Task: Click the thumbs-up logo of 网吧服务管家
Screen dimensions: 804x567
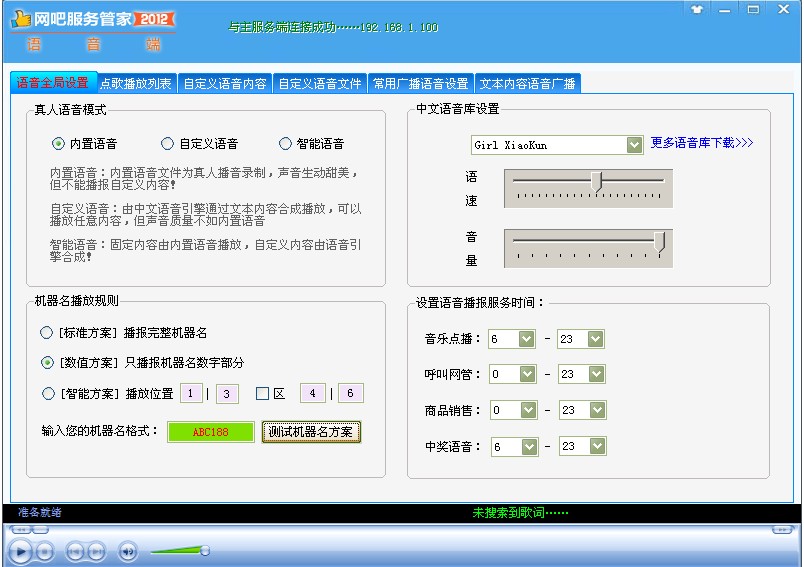Action: [21, 19]
